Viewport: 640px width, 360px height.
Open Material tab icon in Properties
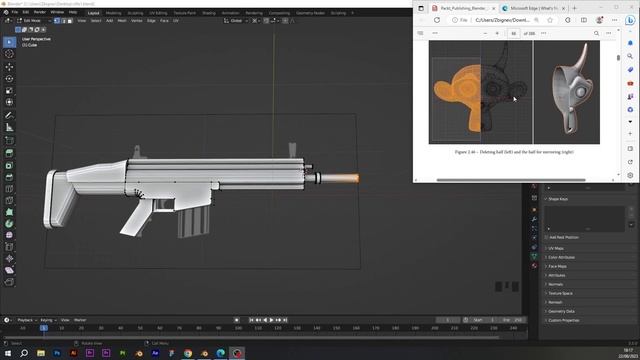point(534,266)
